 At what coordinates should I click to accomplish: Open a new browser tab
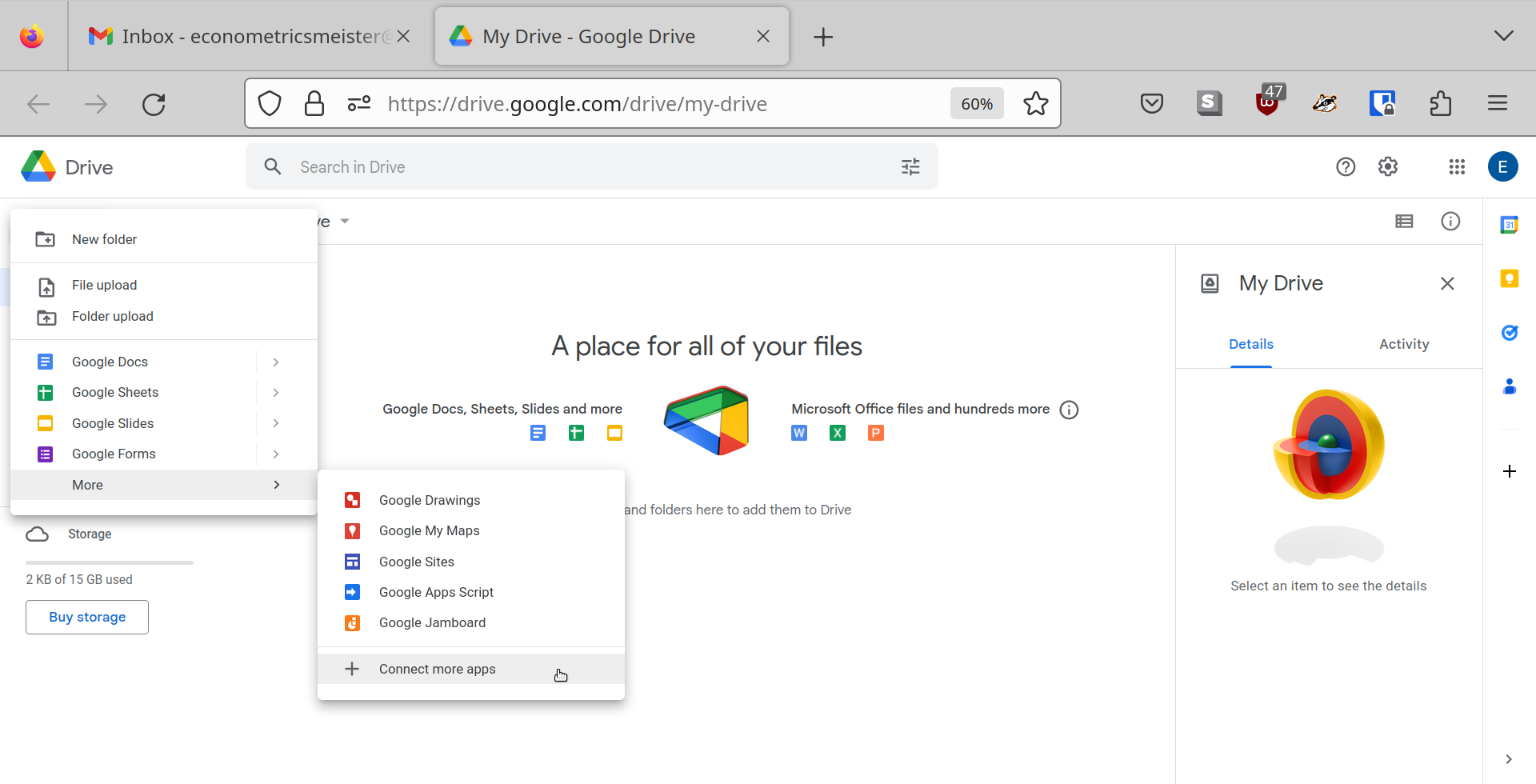(823, 37)
